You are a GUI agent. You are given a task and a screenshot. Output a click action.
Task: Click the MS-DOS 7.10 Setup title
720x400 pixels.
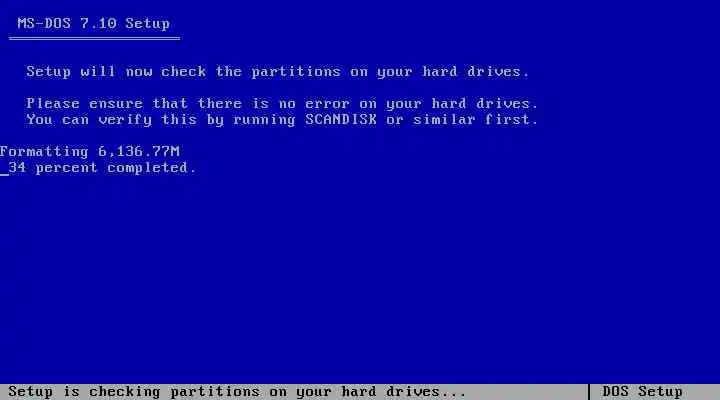click(94, 23)
